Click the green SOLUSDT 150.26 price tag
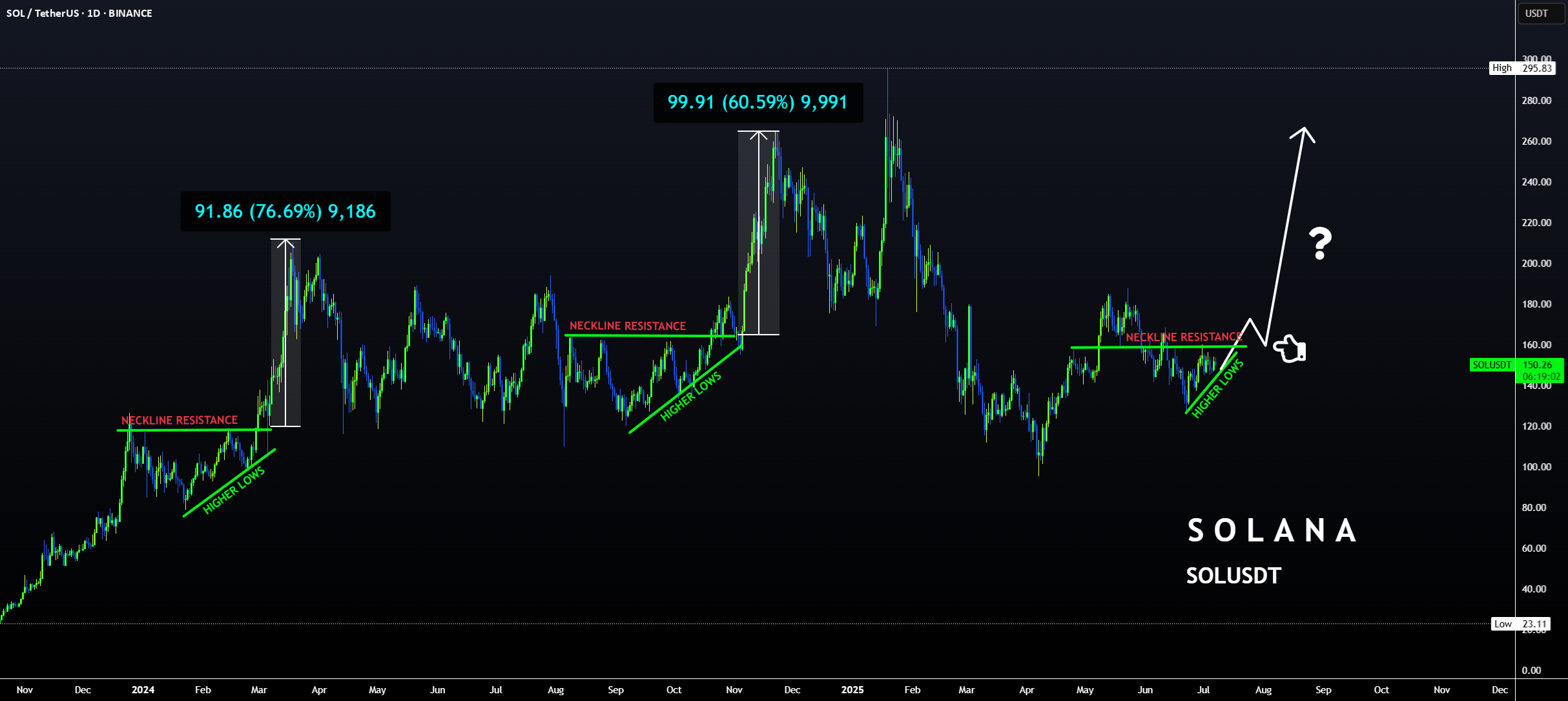This screenshot has height=701, width=1568. 1516,365
